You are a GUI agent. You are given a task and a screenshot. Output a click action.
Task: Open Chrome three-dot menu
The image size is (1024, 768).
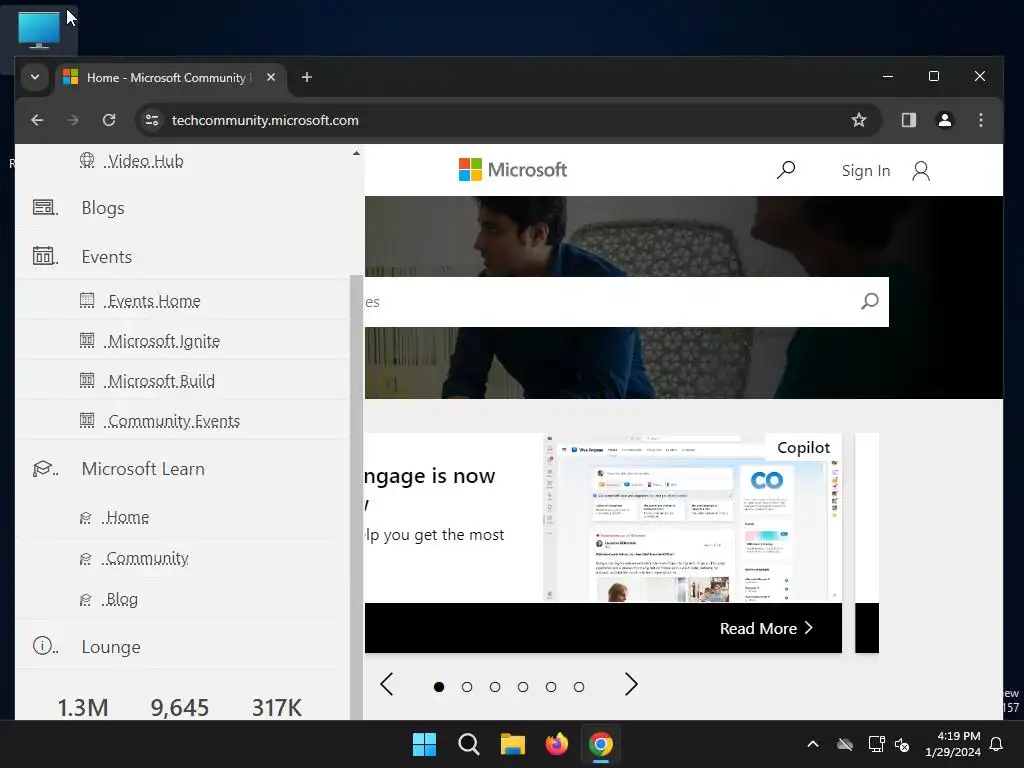tap(980, 120)
